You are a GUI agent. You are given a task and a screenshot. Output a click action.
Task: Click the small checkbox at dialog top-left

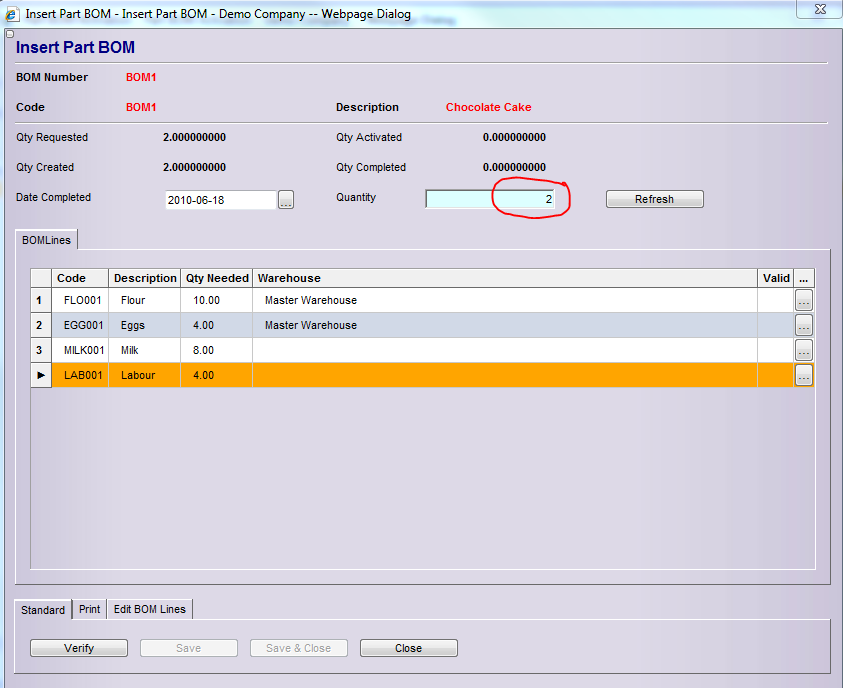[10, 34]
